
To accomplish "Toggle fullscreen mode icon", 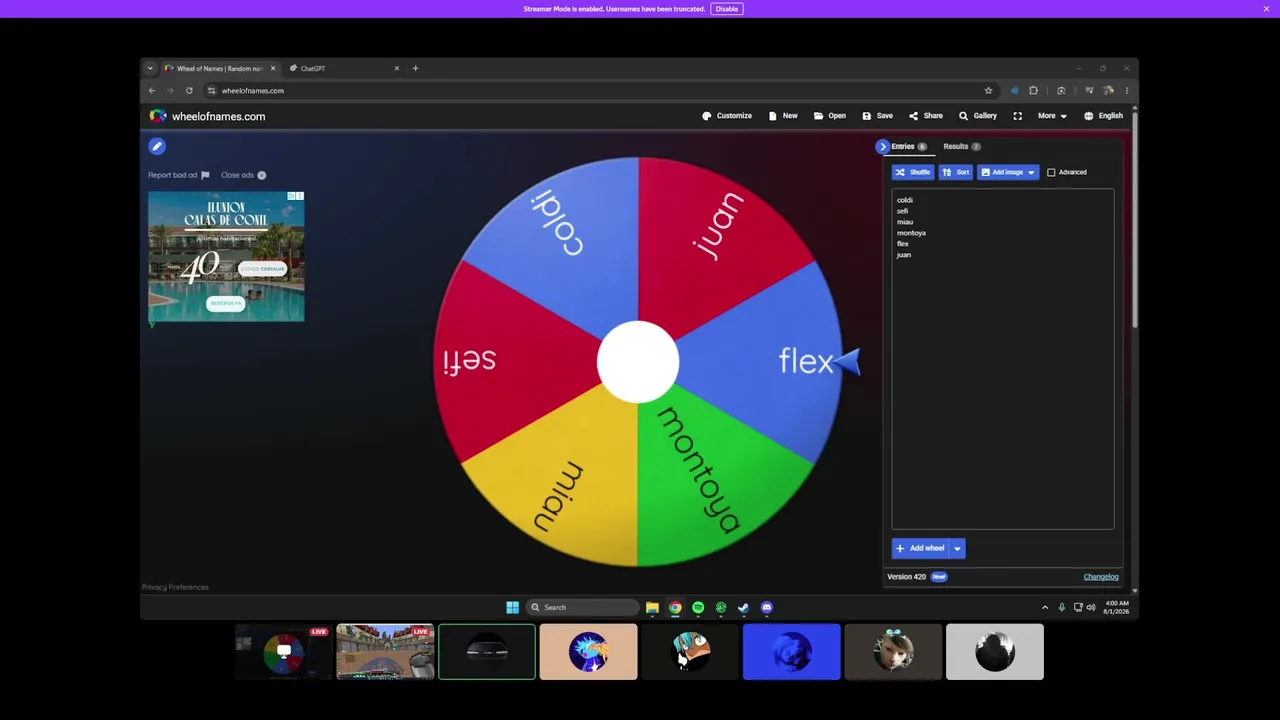I will click(1017, 116).
